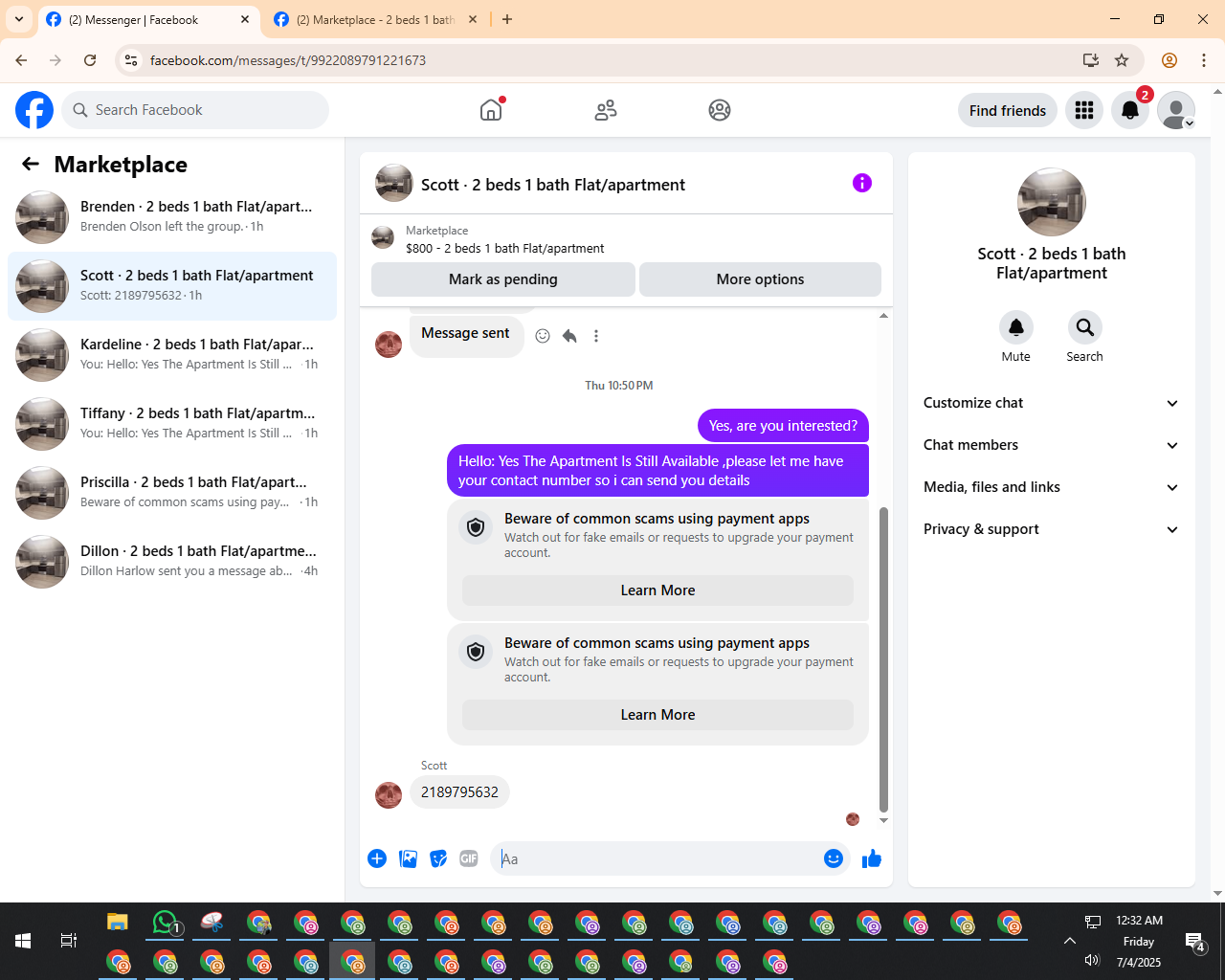Bookmark this page with star icon
This screenshot has width=1225, height=980.
click(x=1122, y=60)
